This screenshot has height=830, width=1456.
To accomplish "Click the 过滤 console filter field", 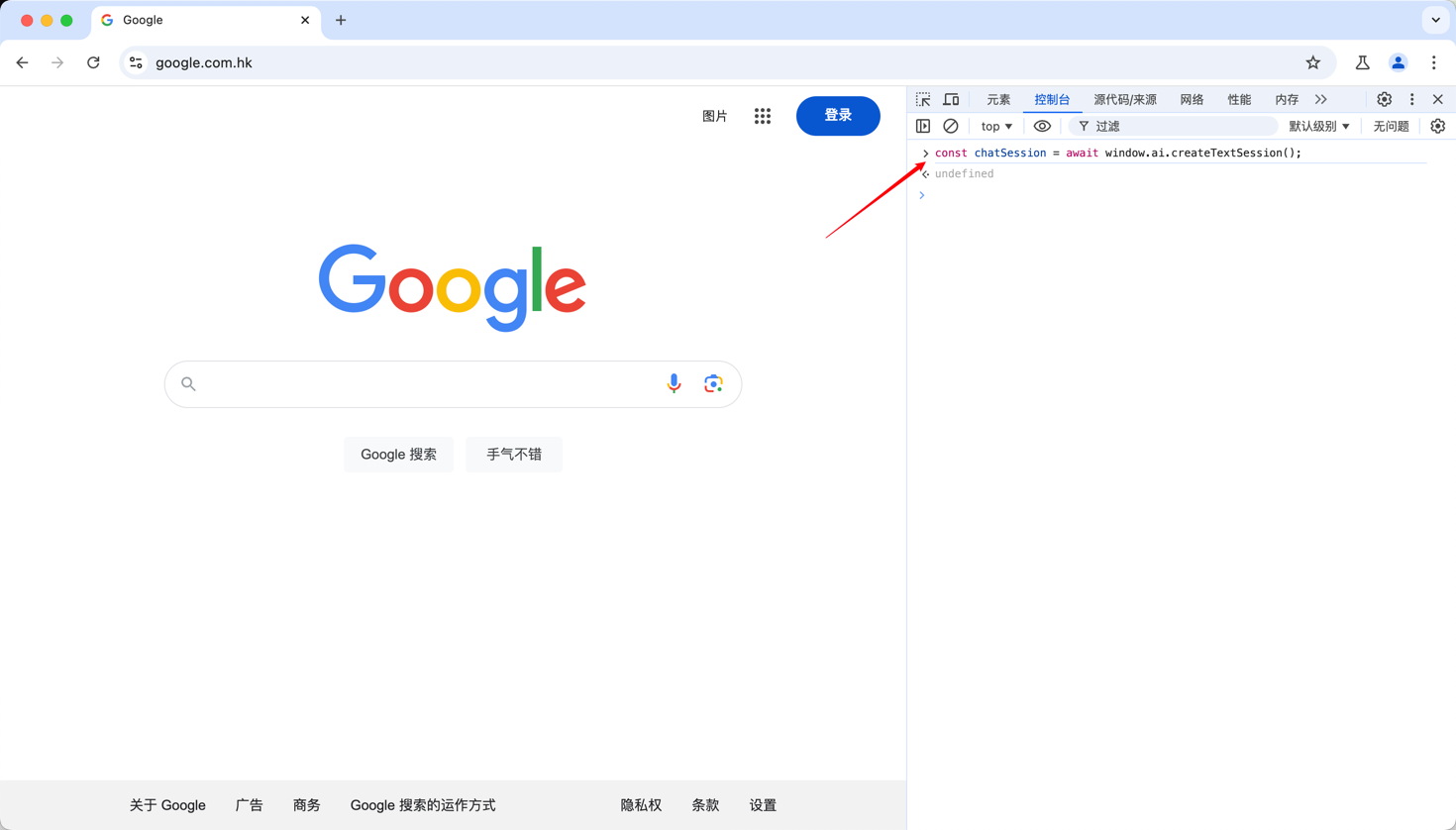I will [x=1174, y=126].
